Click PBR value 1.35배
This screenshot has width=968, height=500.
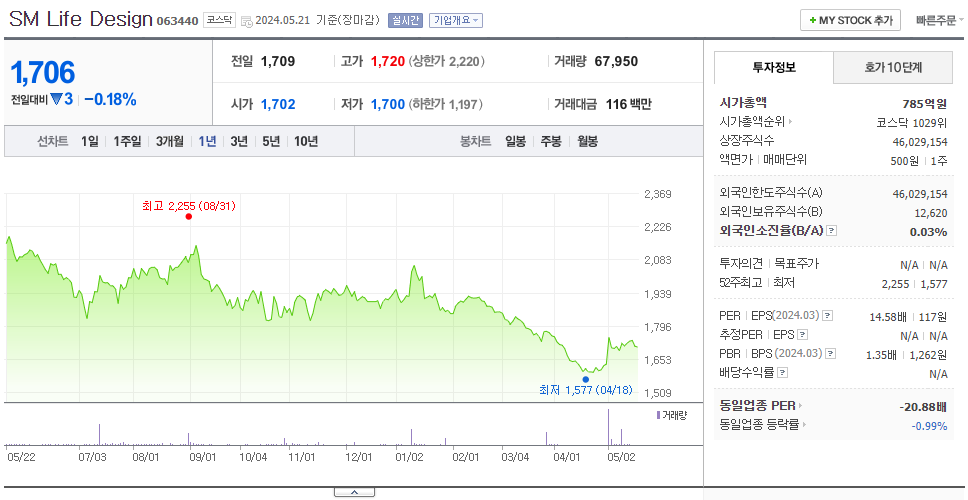883,356
